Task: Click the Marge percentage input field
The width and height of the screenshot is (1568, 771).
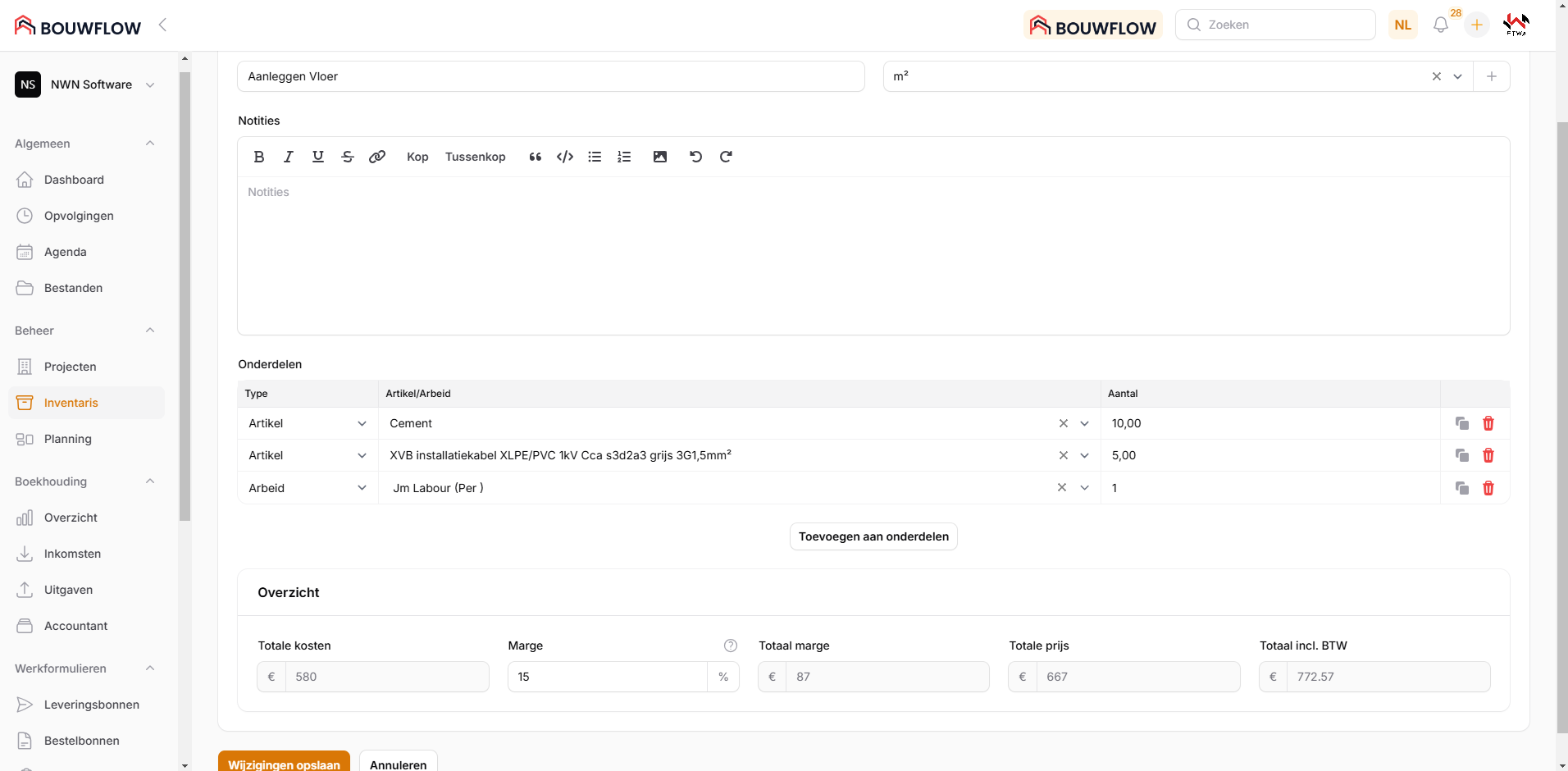Action: [607, 677]
